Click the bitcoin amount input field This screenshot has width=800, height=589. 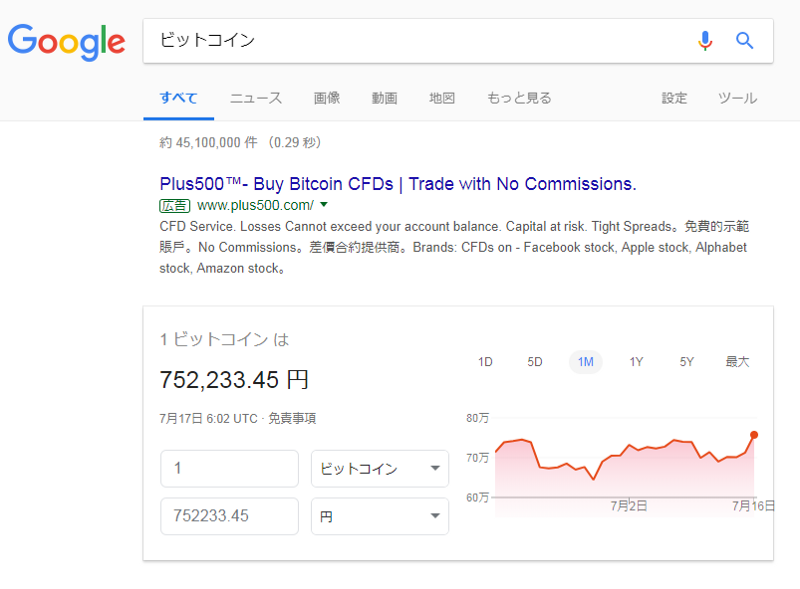(230, 469)
